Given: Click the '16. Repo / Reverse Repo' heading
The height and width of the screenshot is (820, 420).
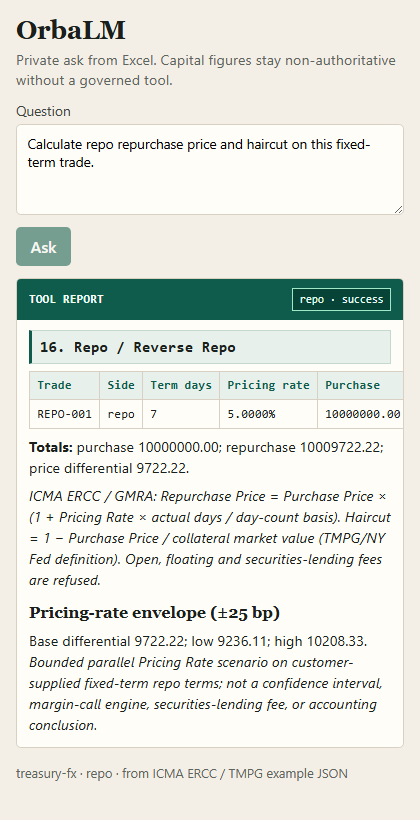Looking at the screenshot, I should point(210,347).
